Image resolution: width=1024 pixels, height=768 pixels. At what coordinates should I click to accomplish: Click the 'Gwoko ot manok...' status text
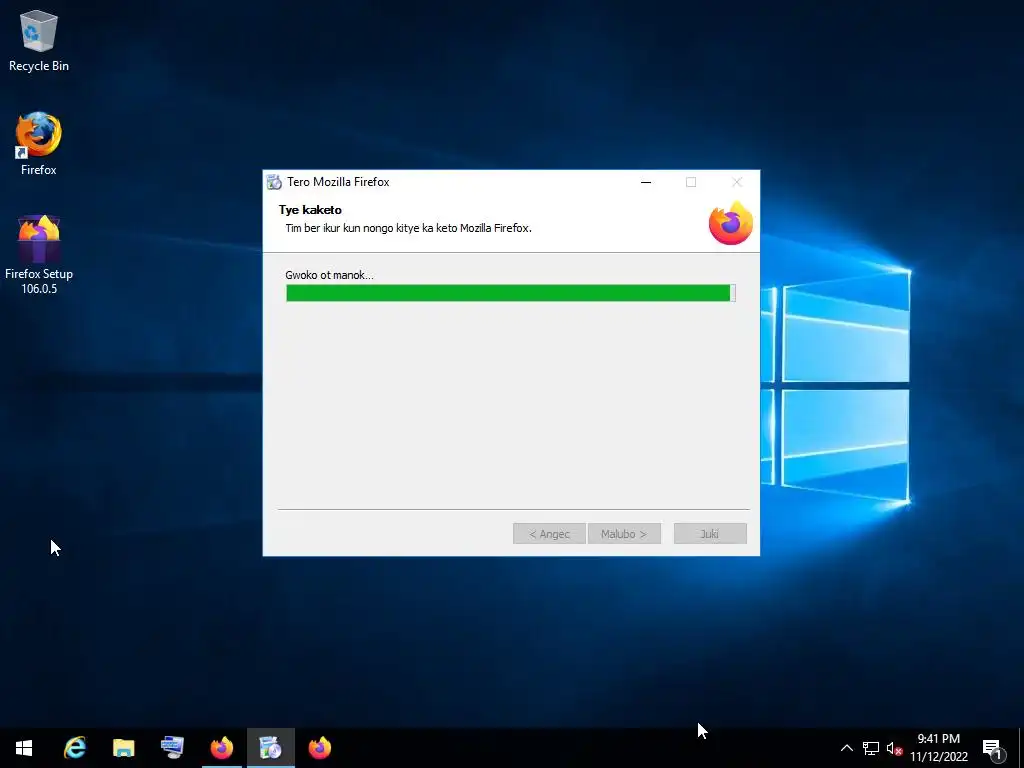click(x=329, y=275)
